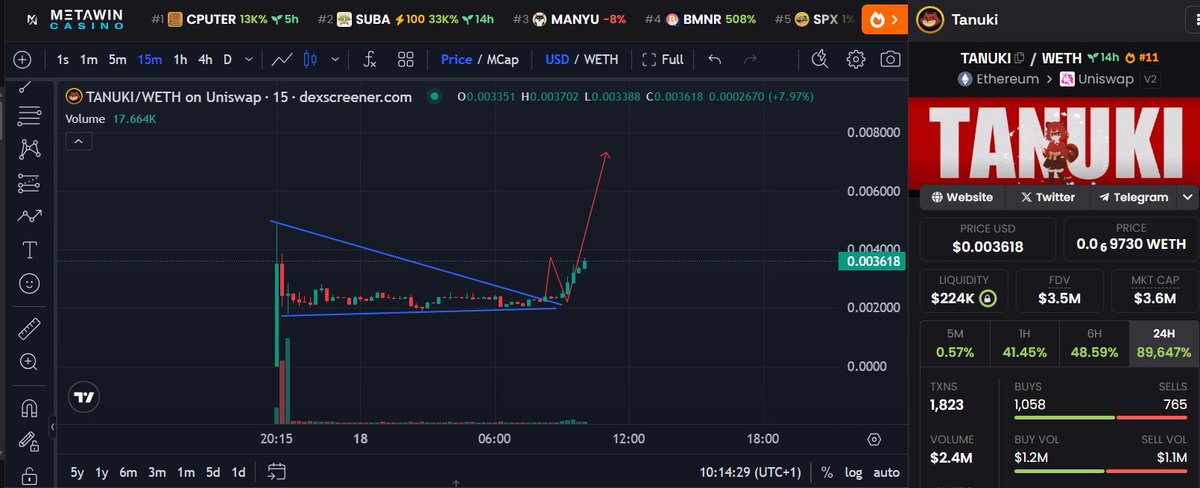
Task: Toggle stay-in-drawing-mode pencil lock icon
Action: click(x=29, y=441)
